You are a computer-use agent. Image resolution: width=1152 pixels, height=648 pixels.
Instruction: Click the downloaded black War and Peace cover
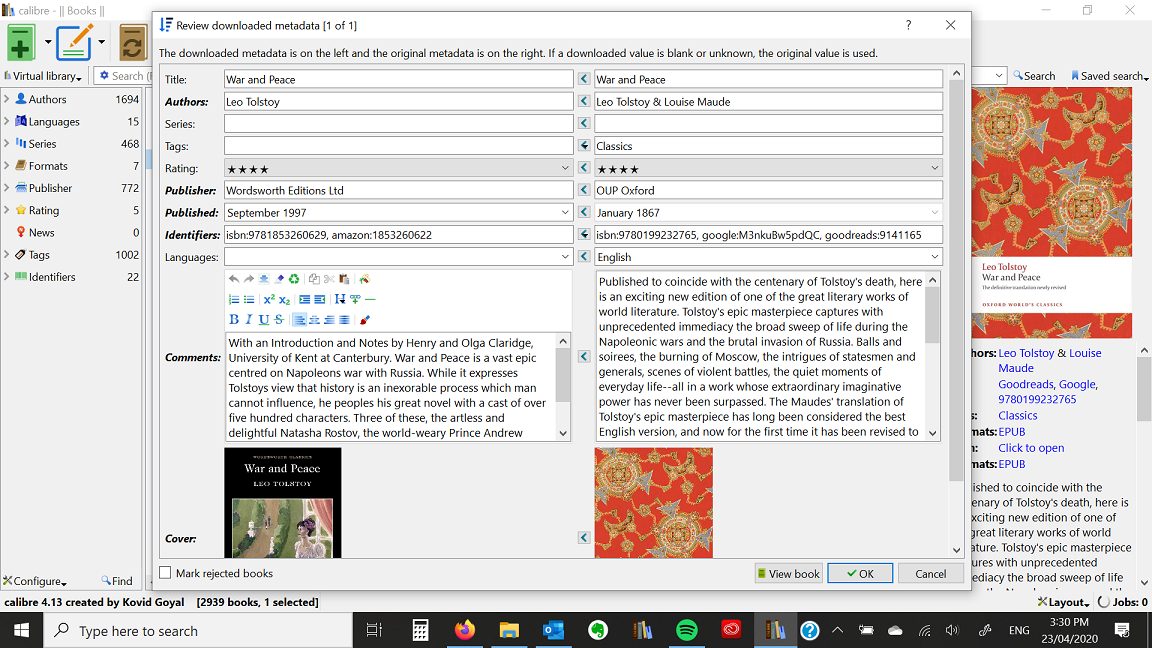pos(283,503)
